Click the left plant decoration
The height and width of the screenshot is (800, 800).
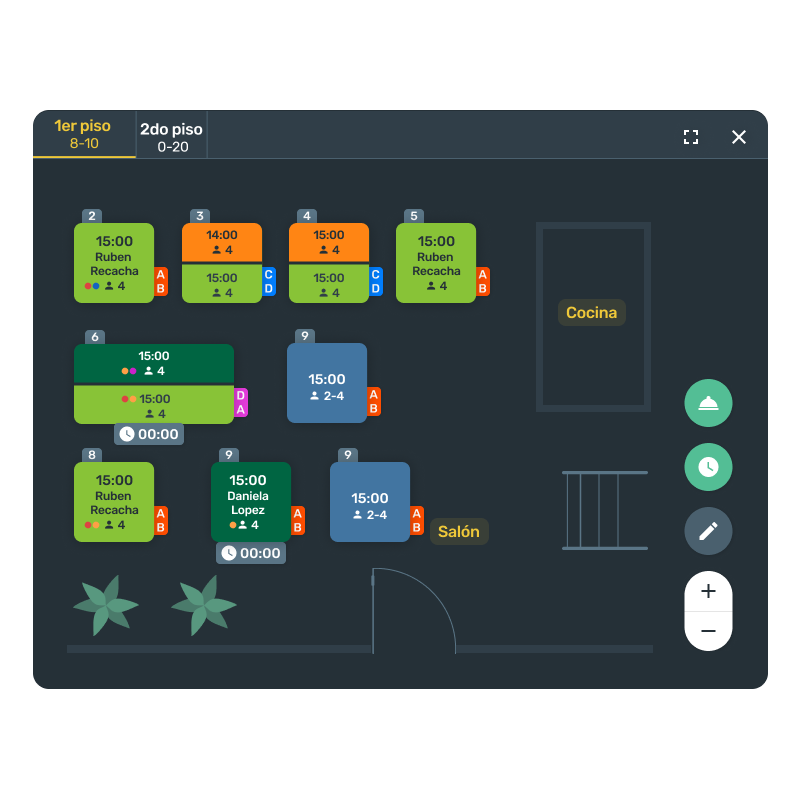click(106, 605)
